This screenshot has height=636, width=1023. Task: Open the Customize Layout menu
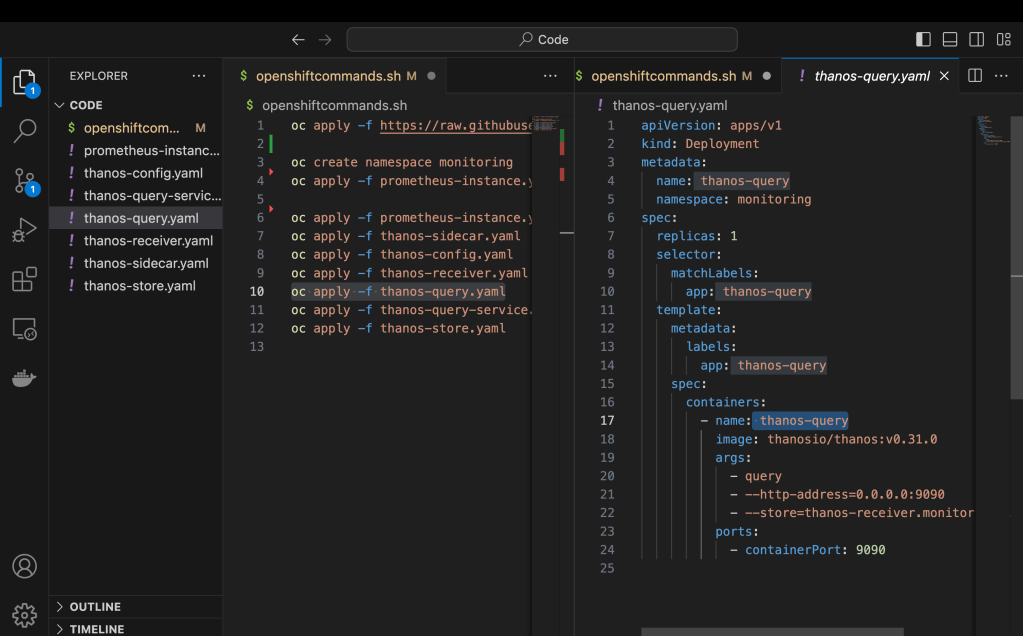point(1003,39)
